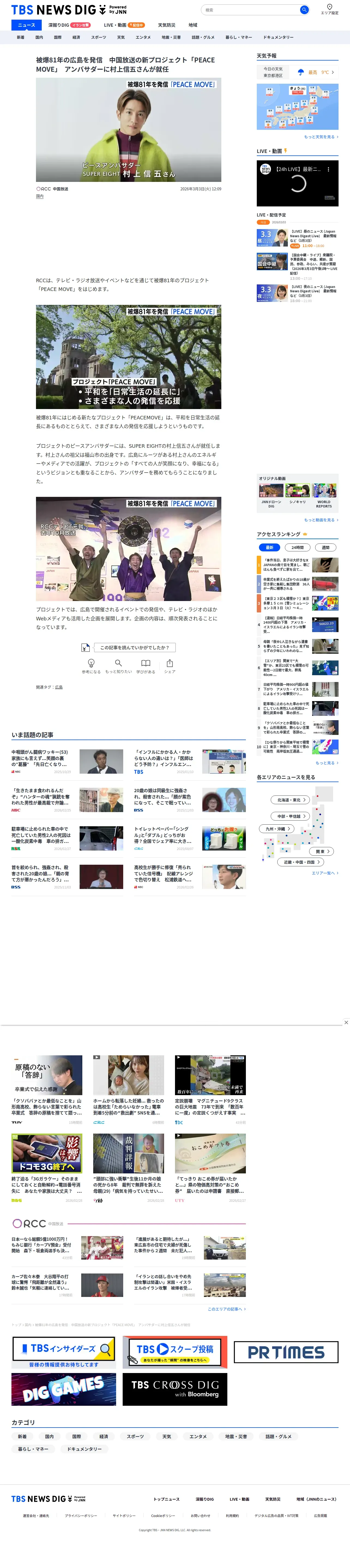
Task: Open the スポーツ category in sub navigation
Action: [99, 37]
